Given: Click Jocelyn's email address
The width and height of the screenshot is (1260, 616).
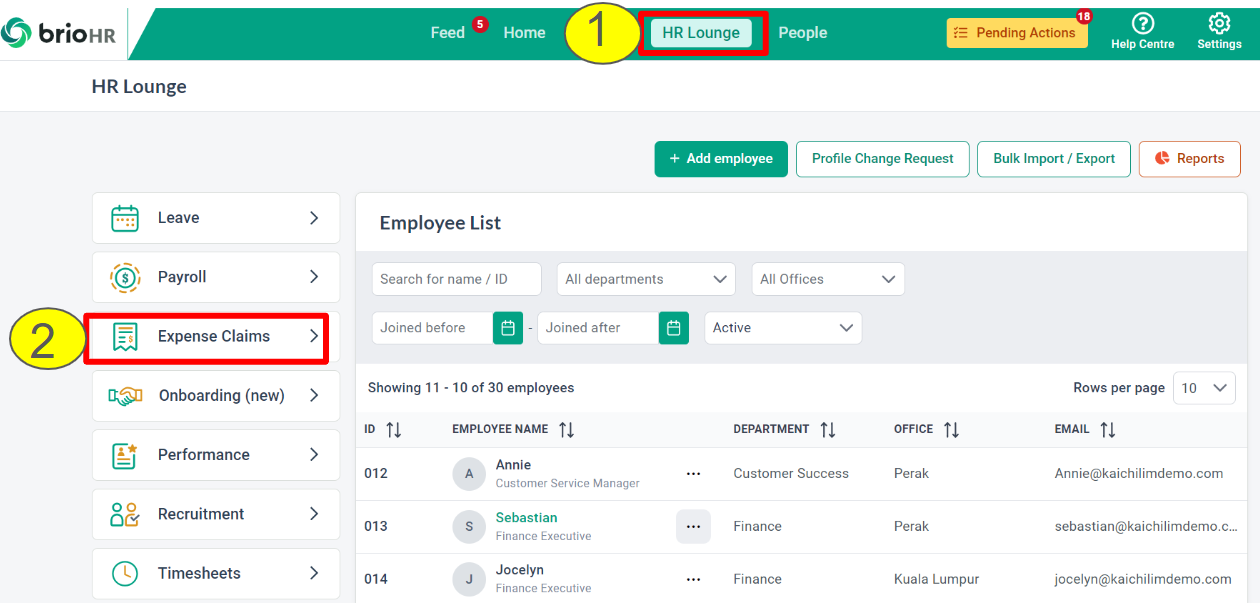Looking at the screenshot, I should [x=1143, y=579].
